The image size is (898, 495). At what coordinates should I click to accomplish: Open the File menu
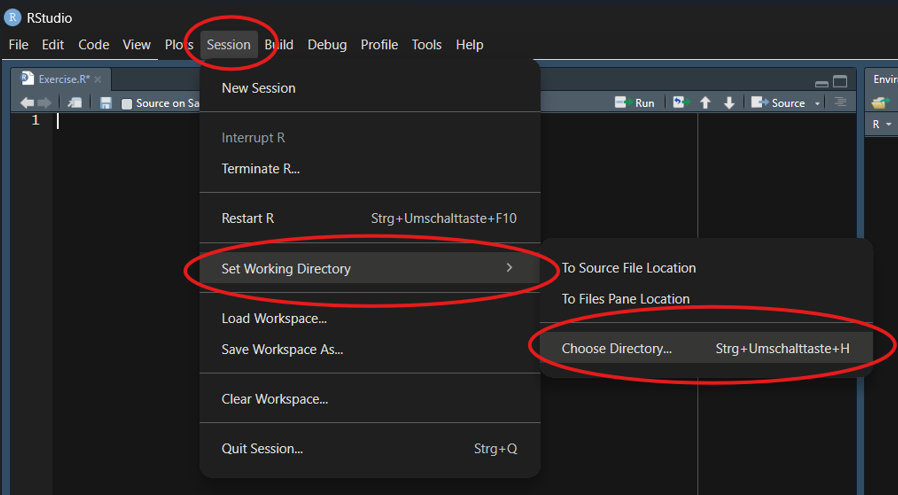point(18,45)
